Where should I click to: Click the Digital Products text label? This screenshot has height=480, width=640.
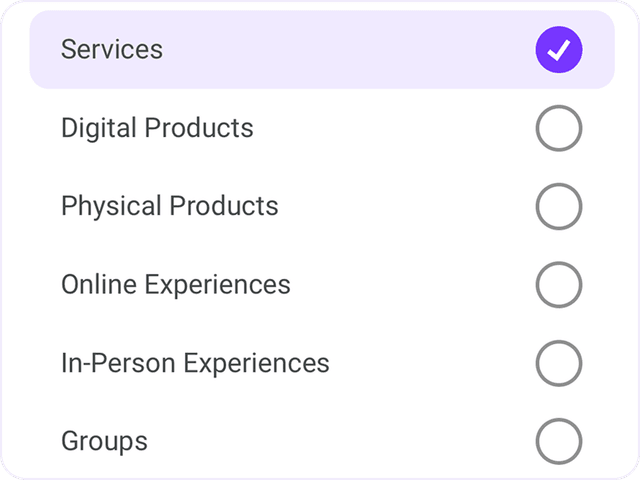[x=157, y=128]
